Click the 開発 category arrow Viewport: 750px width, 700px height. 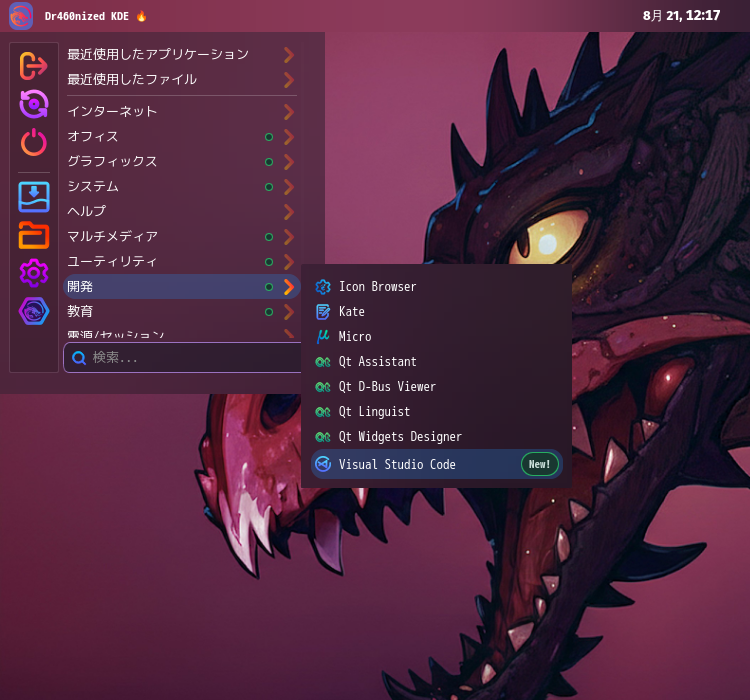pyautogui.click(x=288, y=287)
